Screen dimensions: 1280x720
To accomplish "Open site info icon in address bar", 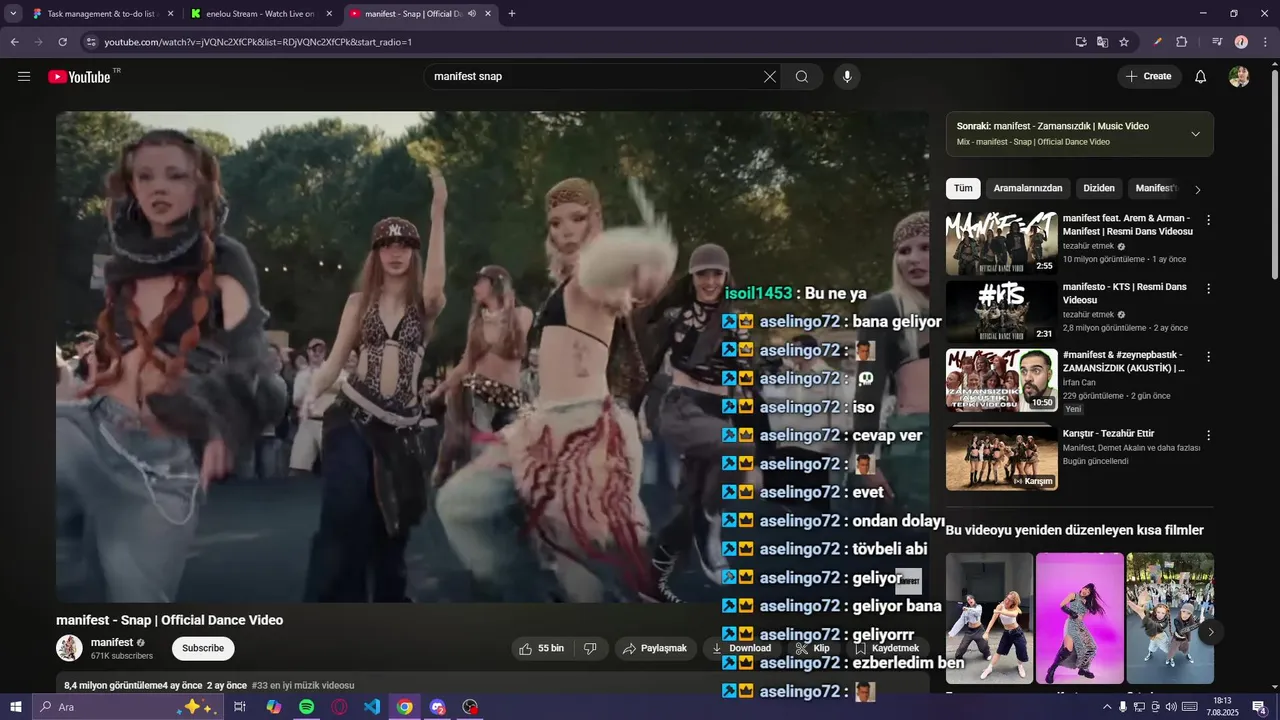I will (x=91, y=42).
